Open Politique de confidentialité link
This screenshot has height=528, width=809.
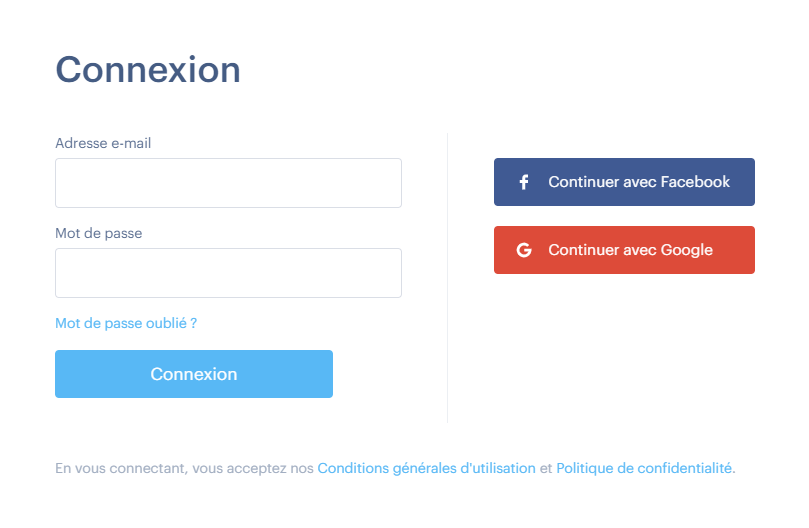tap(644, 468)
